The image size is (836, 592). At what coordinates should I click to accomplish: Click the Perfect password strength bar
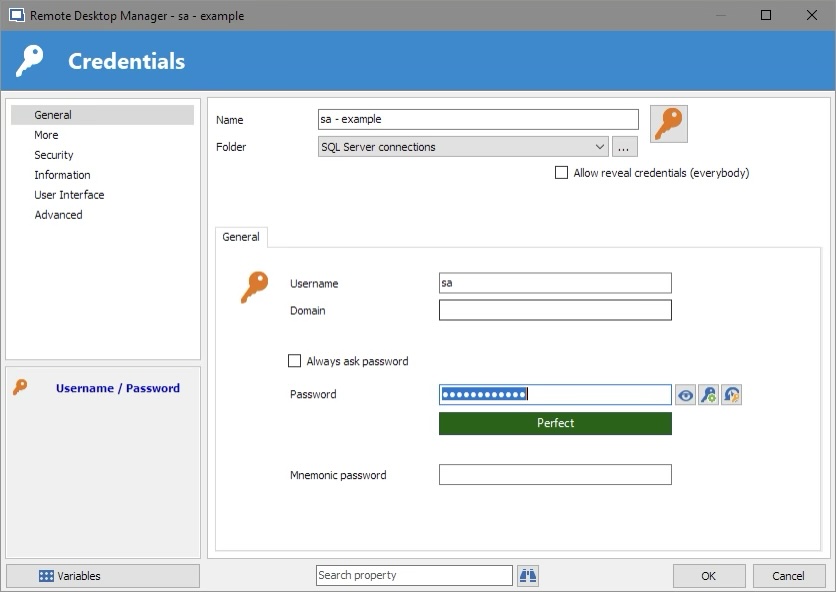[555, 423]
